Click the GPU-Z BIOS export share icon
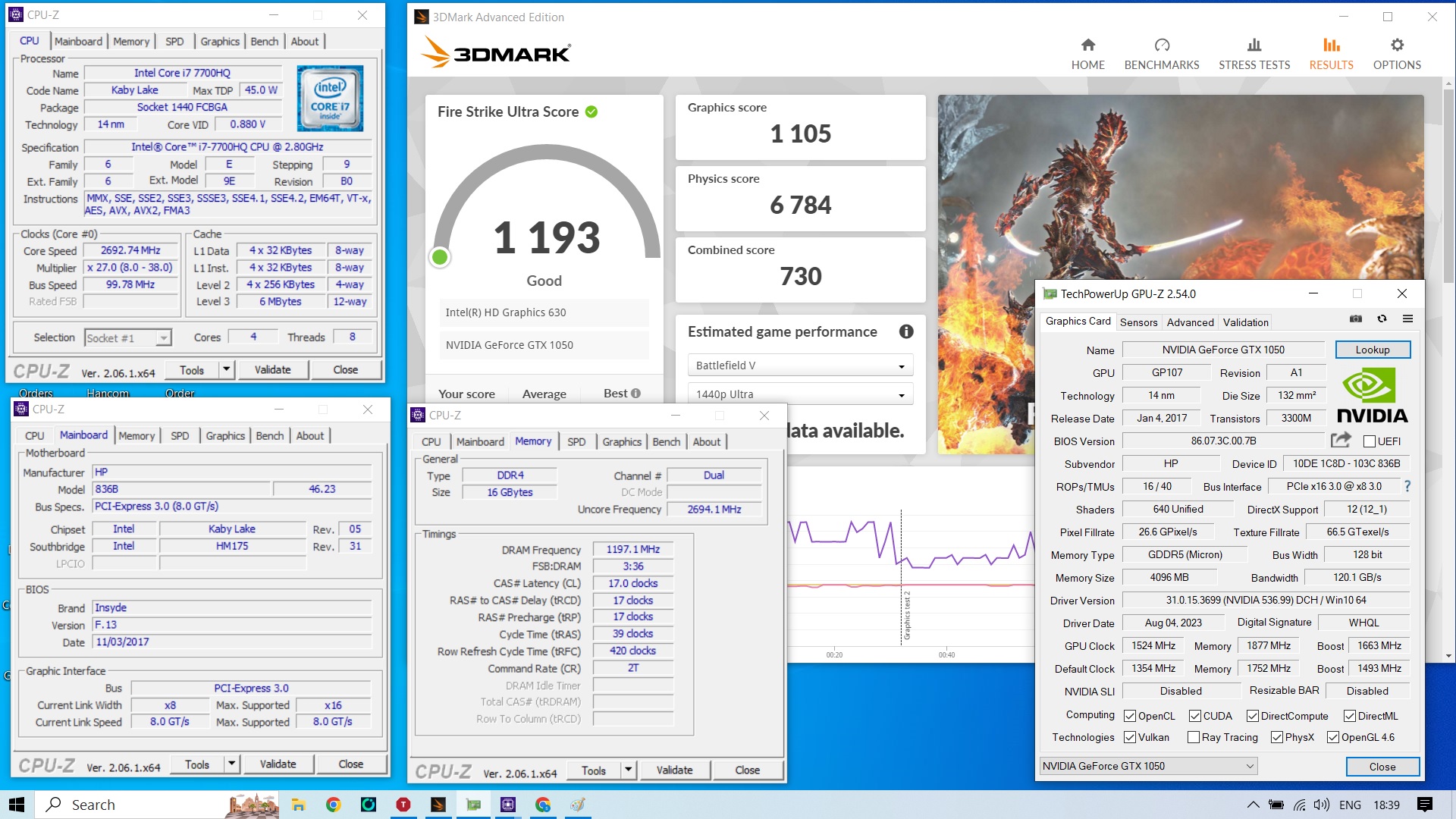 pos(1341,440)
